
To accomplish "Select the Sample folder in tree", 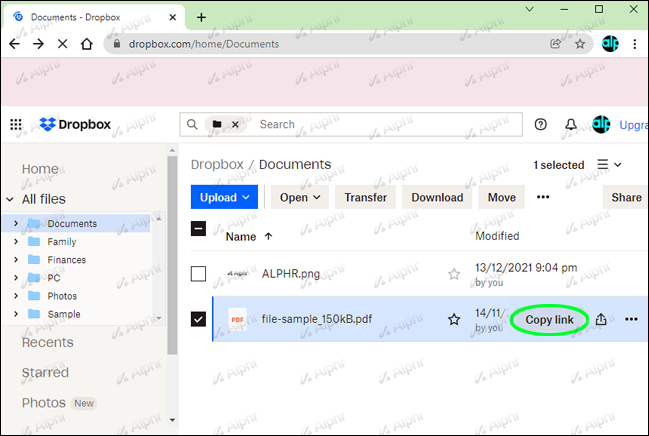I will [64, 314].
